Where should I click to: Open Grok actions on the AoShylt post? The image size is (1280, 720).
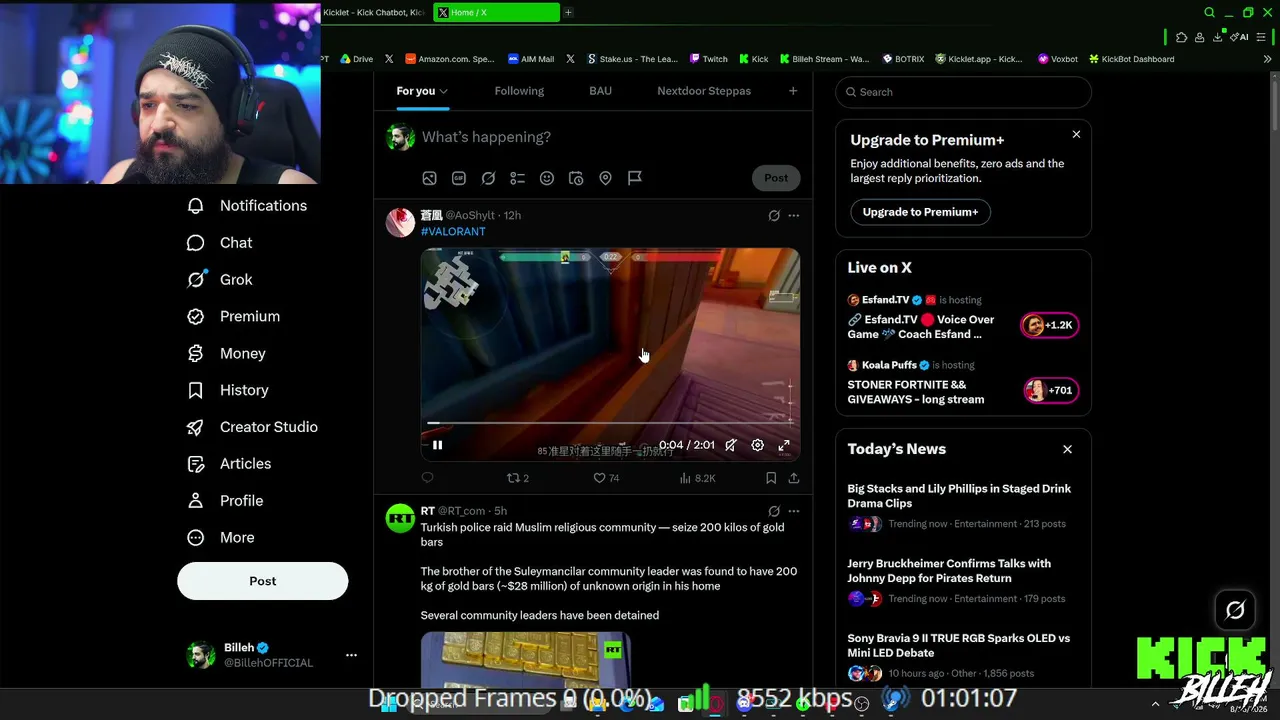pos(774,215)
